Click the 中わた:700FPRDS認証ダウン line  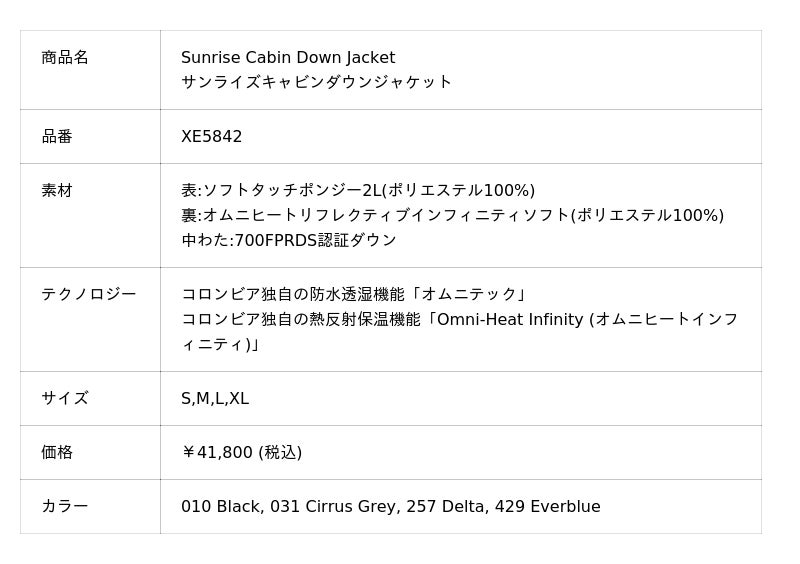pyautogui.click(x=289, y=240)
